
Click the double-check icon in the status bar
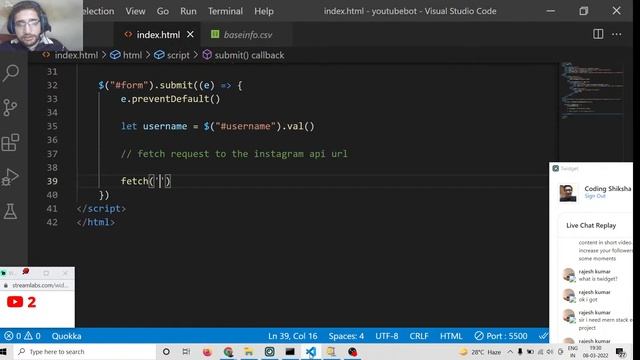coord(543,336)
